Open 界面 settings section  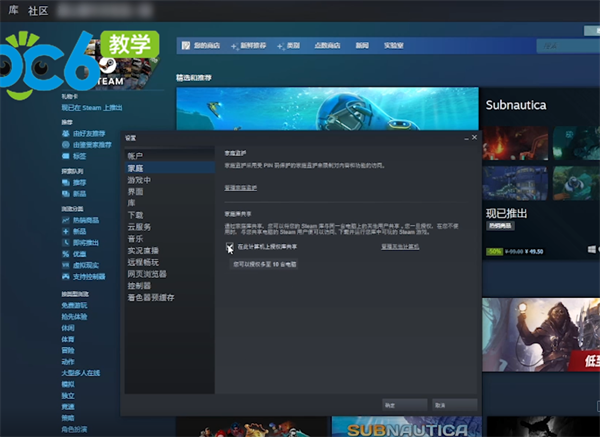135,191
